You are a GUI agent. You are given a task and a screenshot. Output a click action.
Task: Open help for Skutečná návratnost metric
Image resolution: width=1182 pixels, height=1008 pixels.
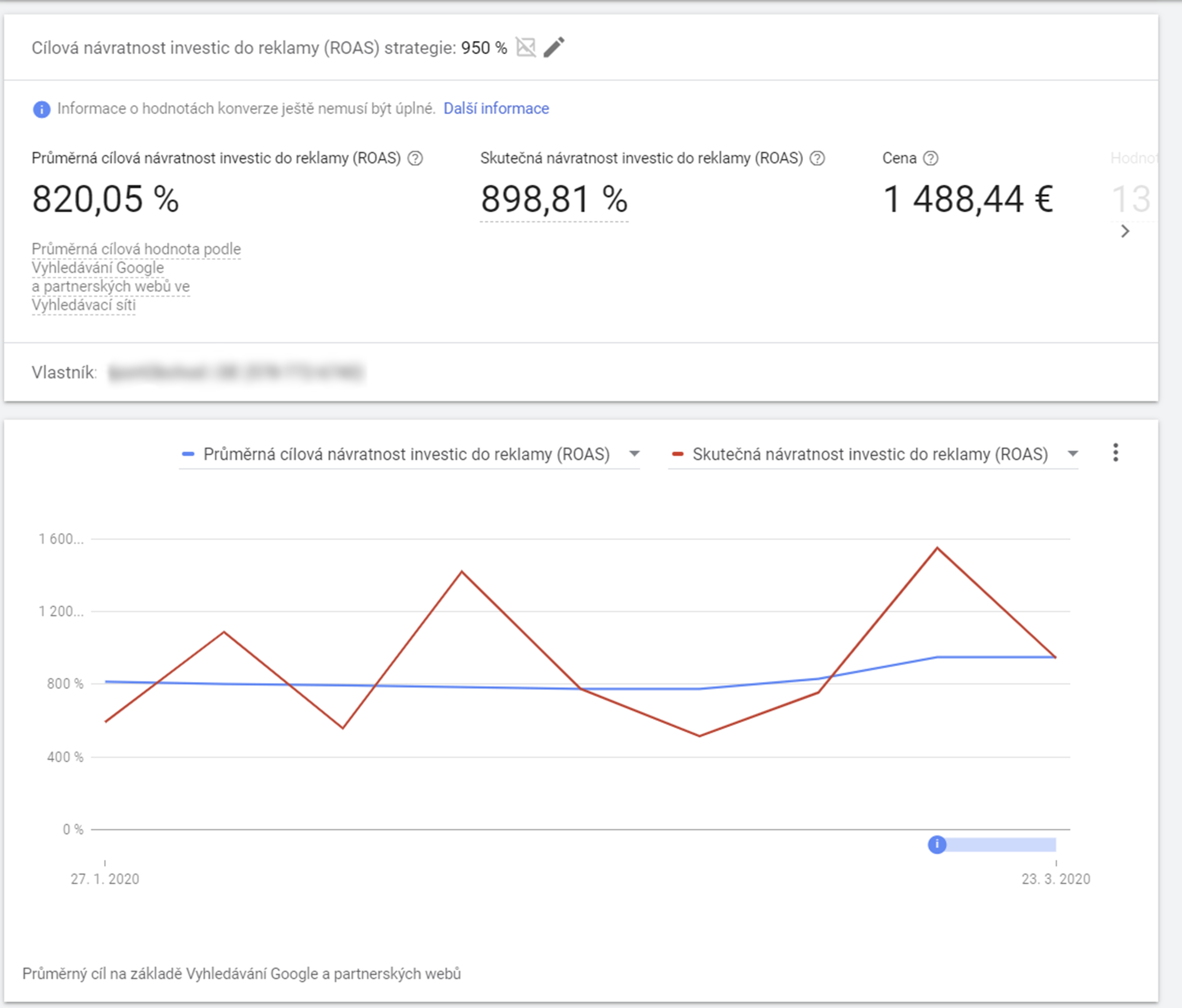(817, 158)
